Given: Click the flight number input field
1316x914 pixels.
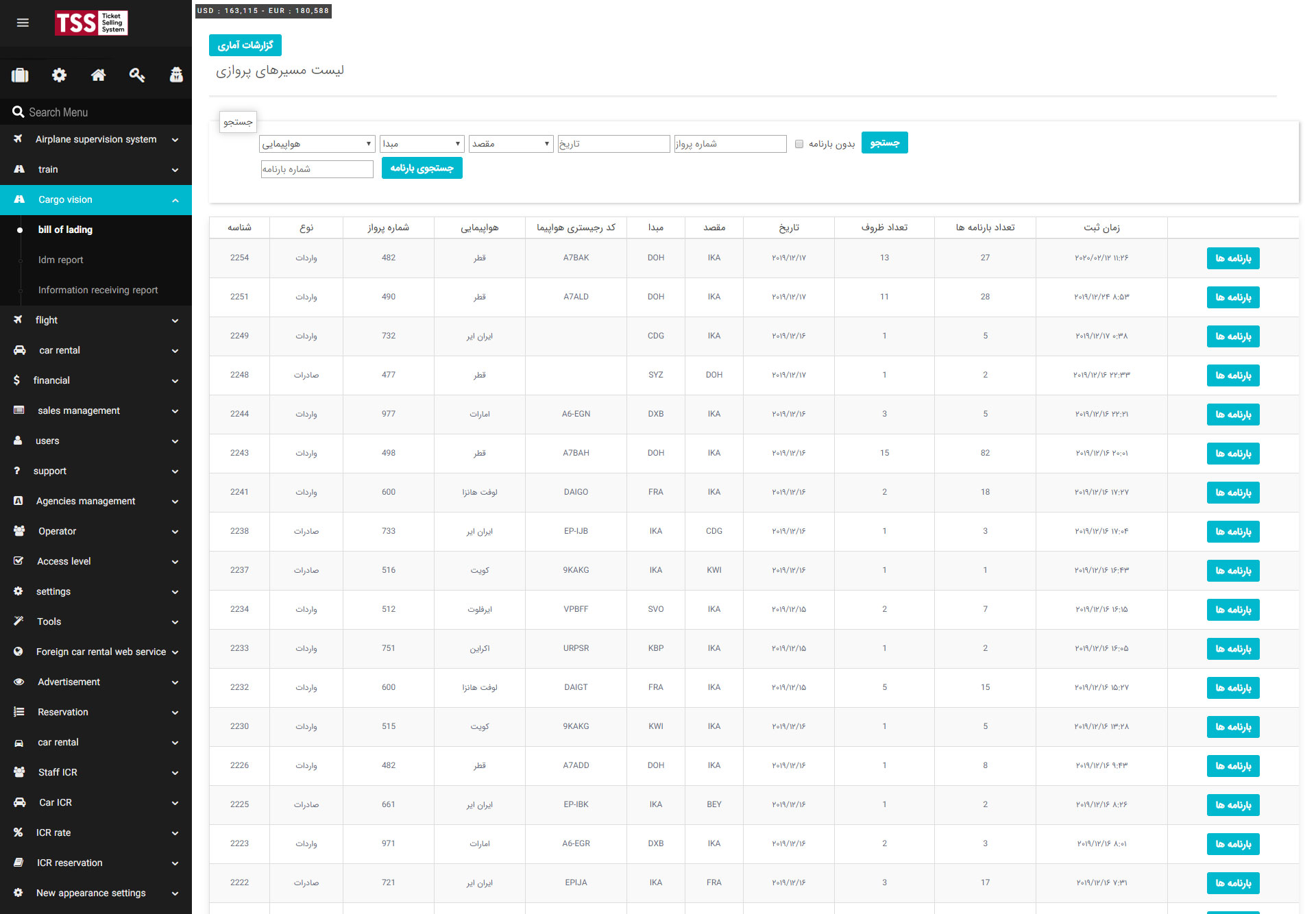Looking at the screenshot, I should pos(730,144).
